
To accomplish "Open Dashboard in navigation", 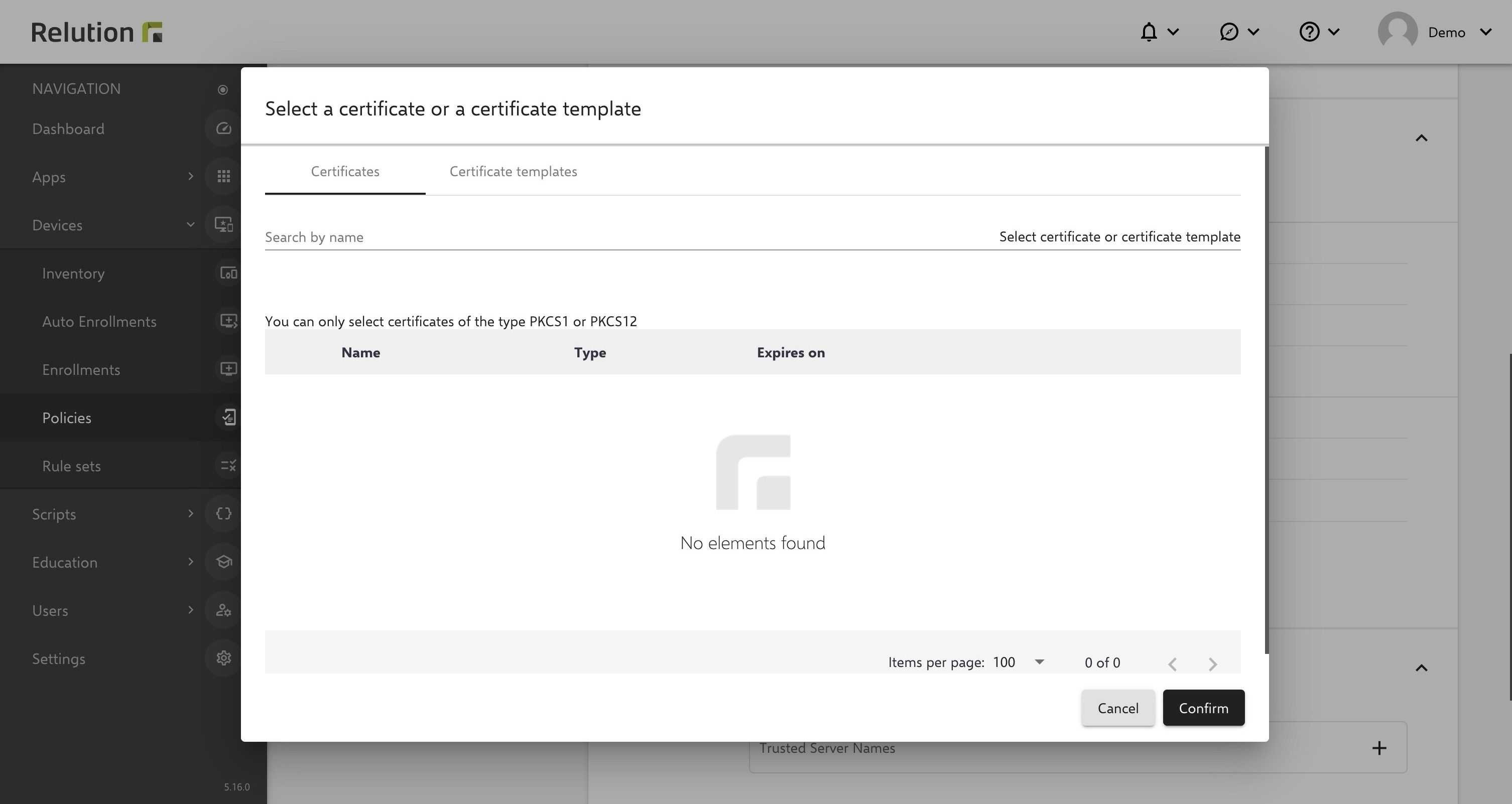I will tap(68, 128).
